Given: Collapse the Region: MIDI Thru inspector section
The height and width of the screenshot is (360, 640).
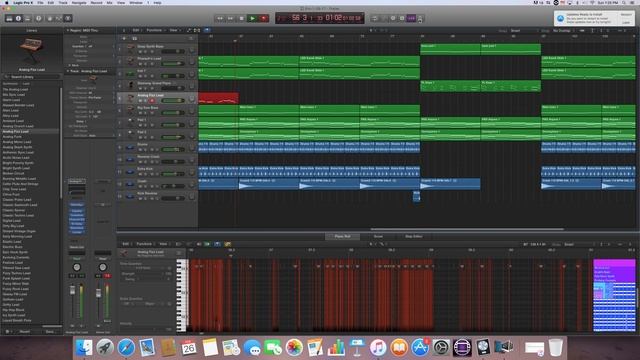Looking at the screenshot, I should point(68,30).
